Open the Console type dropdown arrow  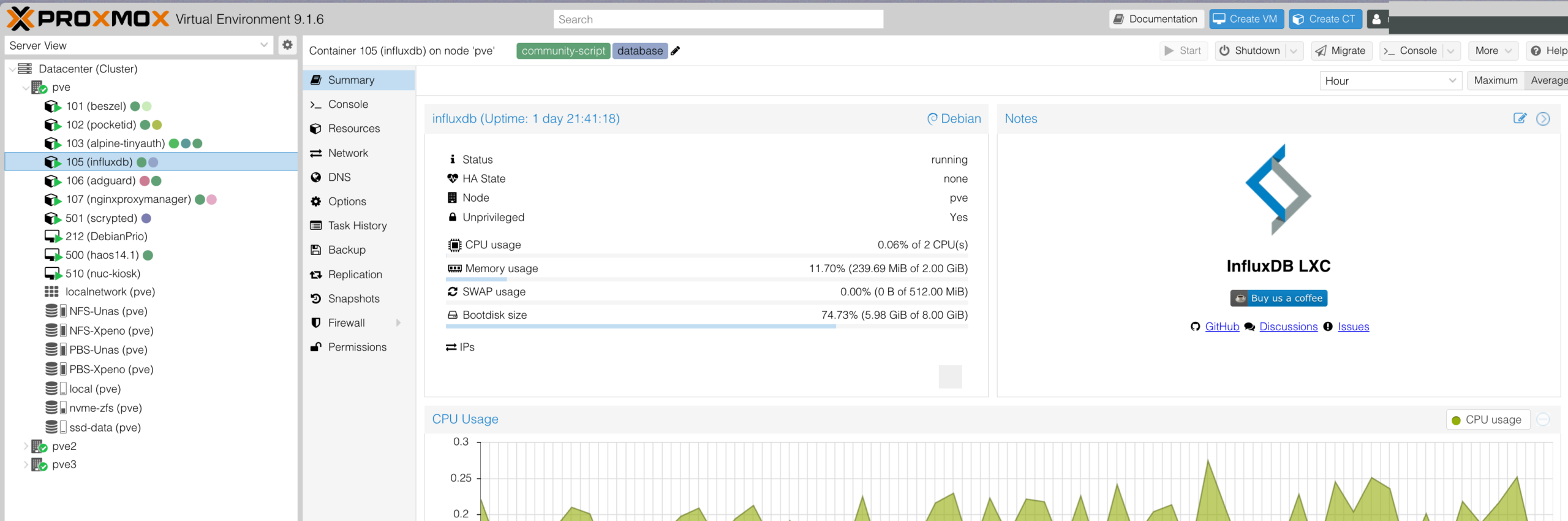click(x=1451, y=51)
